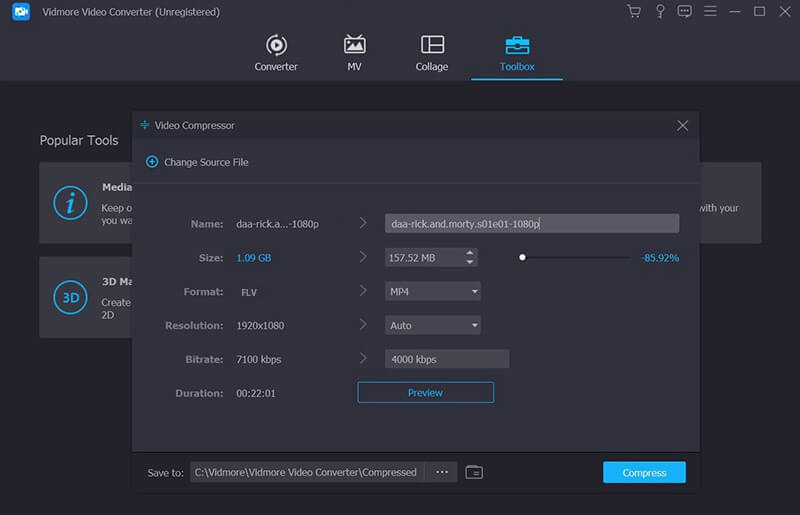This screenshot has width=800, height=515.
Task: Open the feedback chat icon
Action: click(x=685, y=12)
